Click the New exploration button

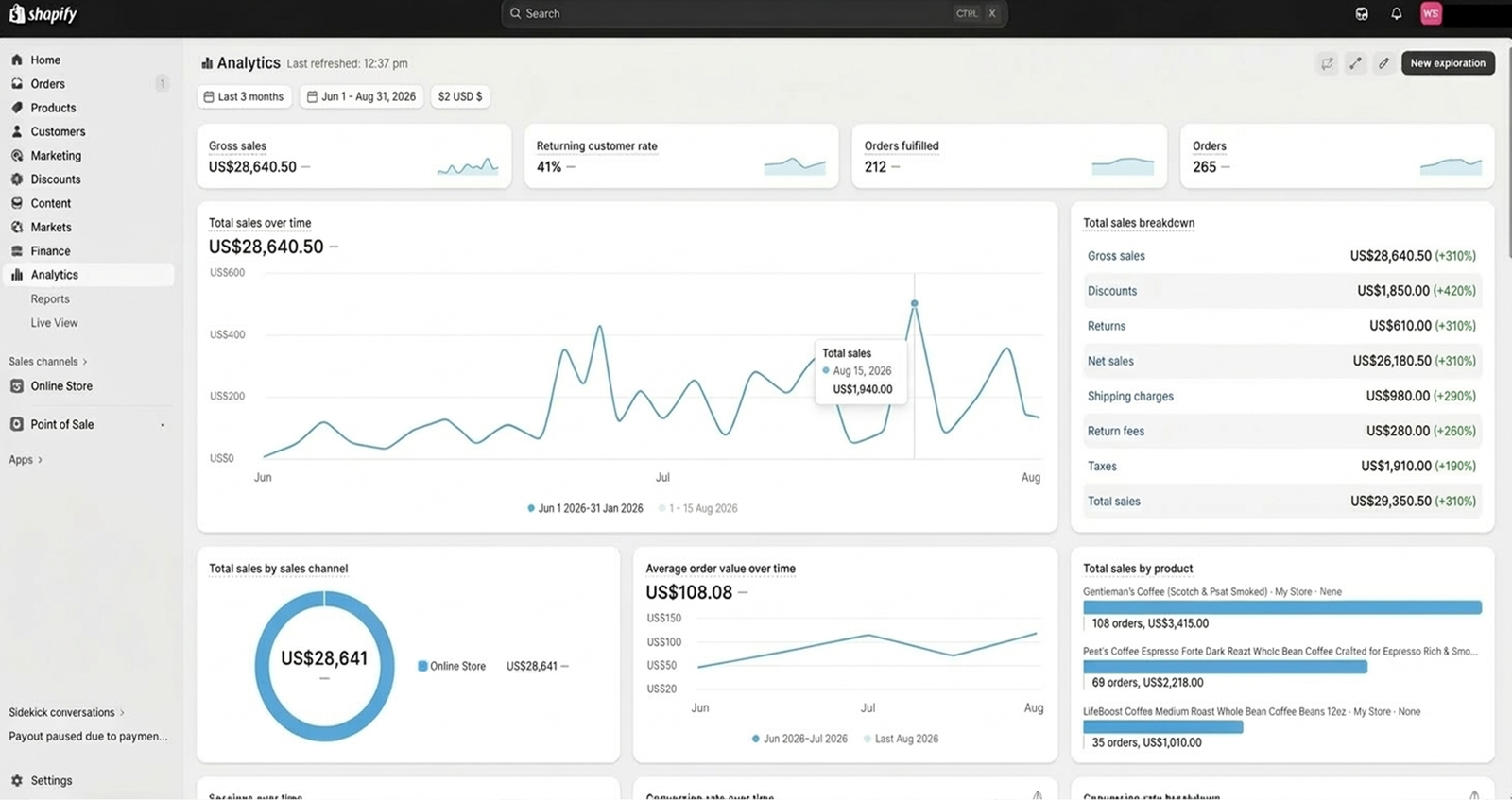(1447, 63)
